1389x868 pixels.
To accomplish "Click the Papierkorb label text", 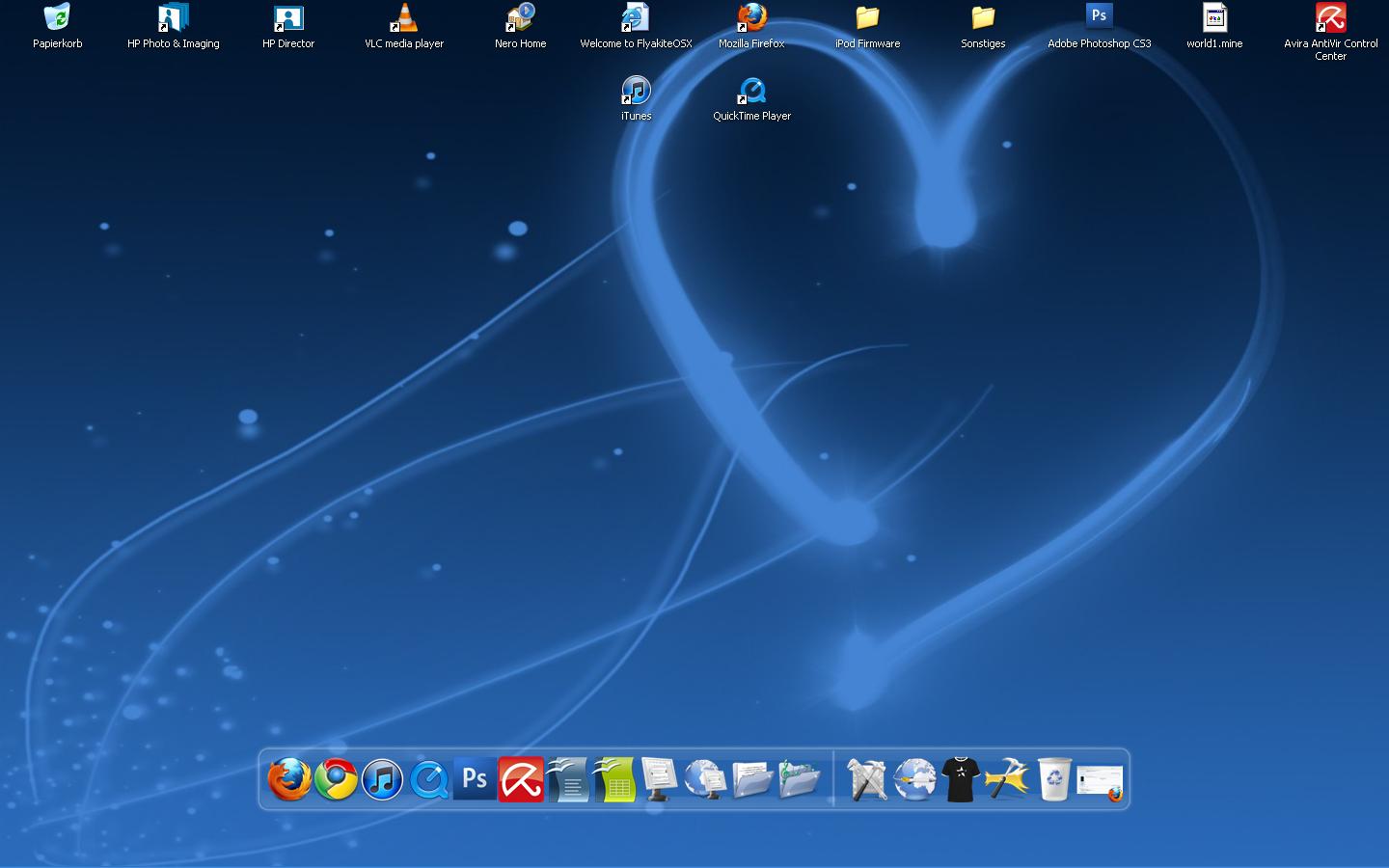I will click(x=58, y=43).
